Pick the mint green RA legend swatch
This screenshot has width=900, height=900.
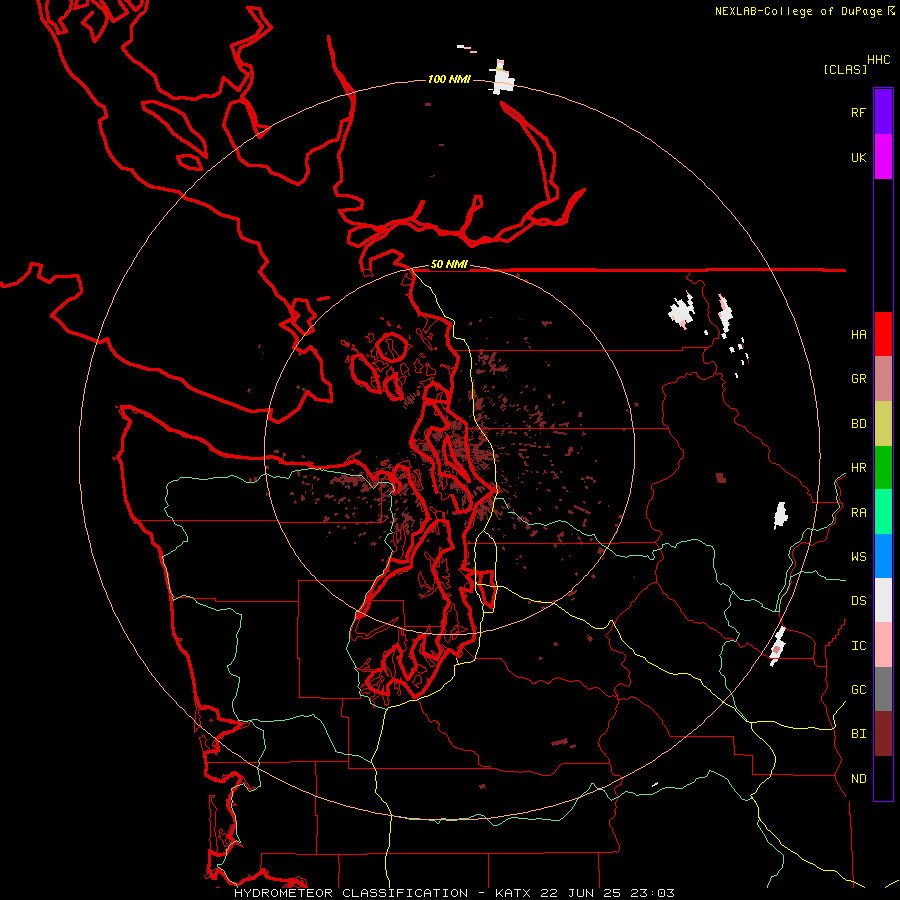[x=883, y=512]
